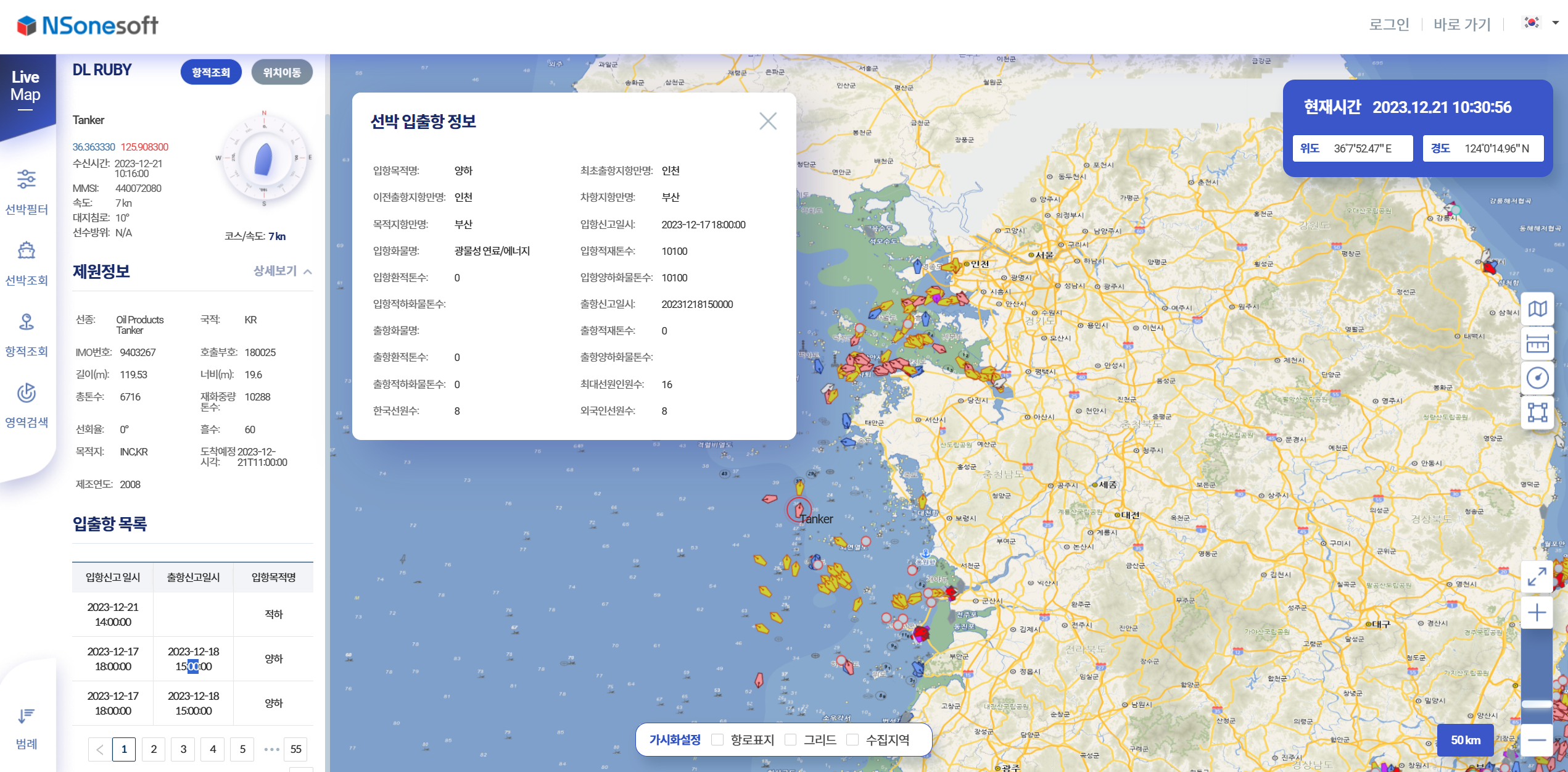The image size is (1568, 772).
Task: Click the 적하 purpose cell
Action: click(x=273, y=615)
